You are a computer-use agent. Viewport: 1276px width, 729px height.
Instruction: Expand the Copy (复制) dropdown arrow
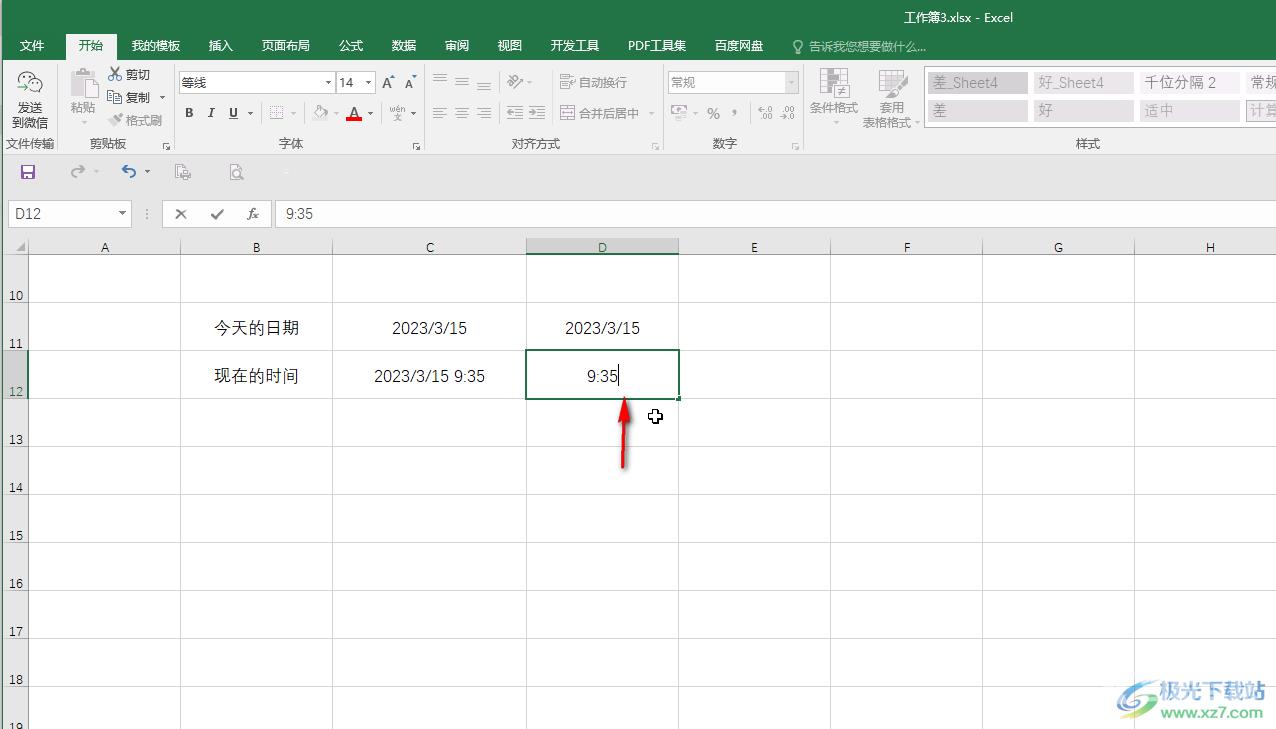tap(162, 98)
